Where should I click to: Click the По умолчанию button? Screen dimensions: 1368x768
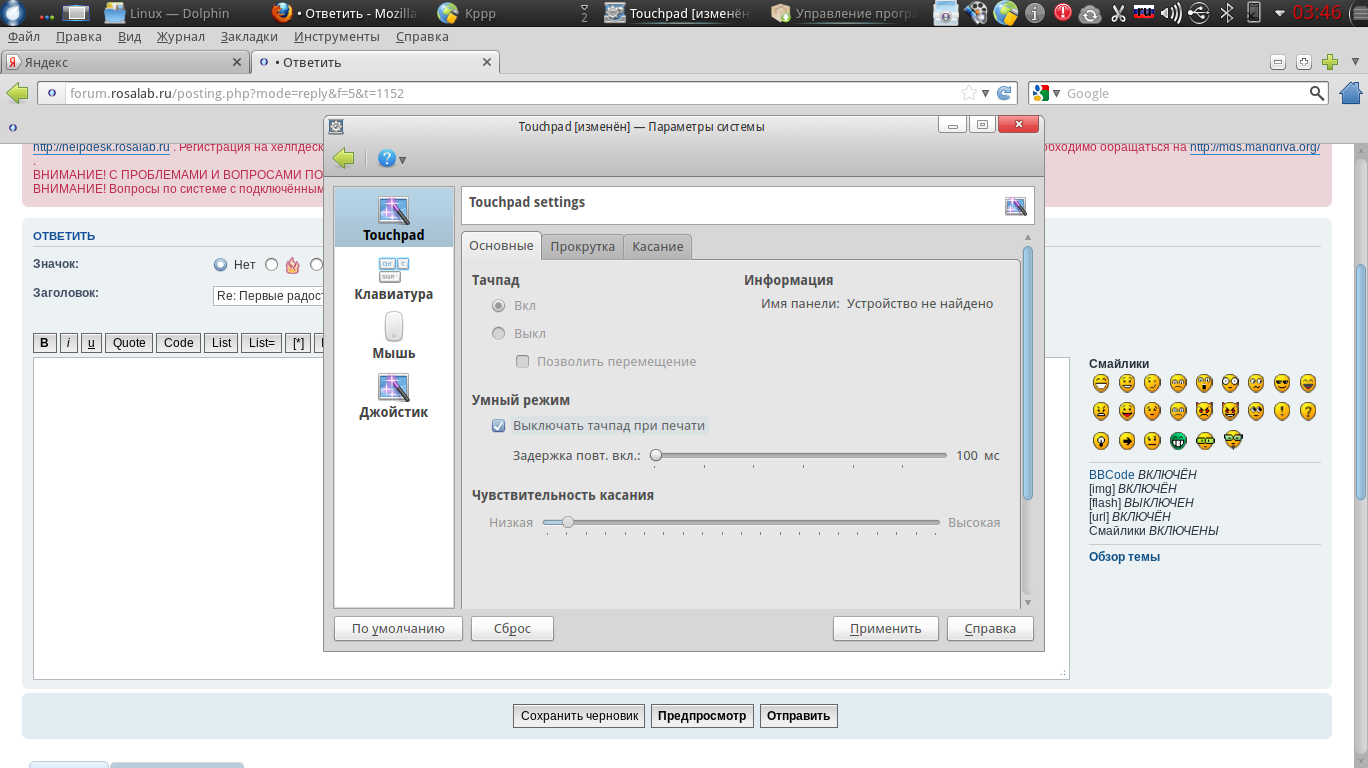pos(398,629)
